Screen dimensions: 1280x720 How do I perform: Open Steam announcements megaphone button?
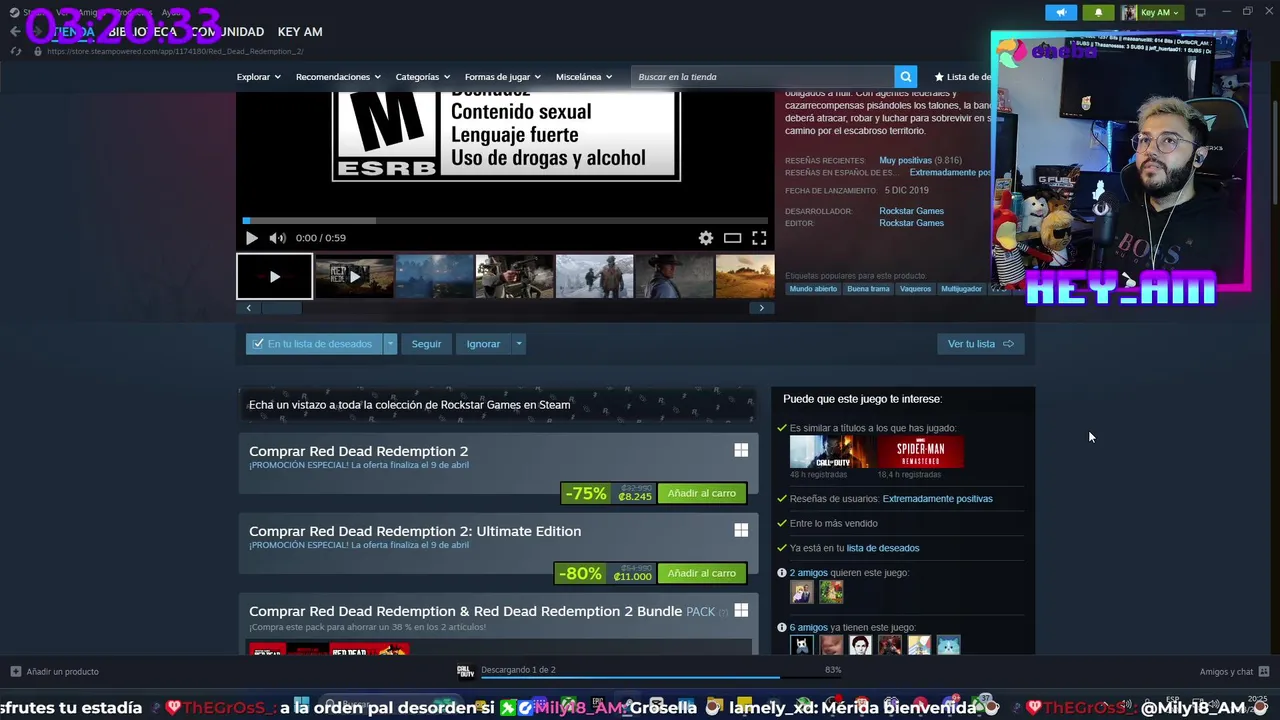coord(1061,12)
